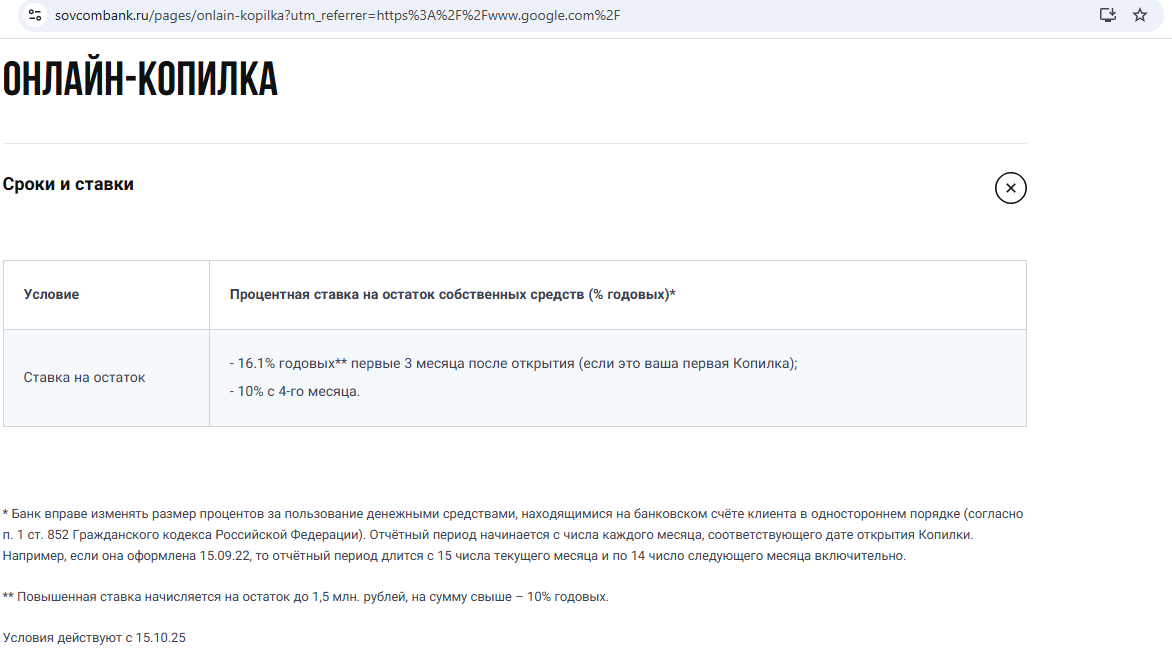This screenshot has height=656, width=1172.
Task: Click the Повышенная ставка начисляется footnote
Action: point(305,597)
